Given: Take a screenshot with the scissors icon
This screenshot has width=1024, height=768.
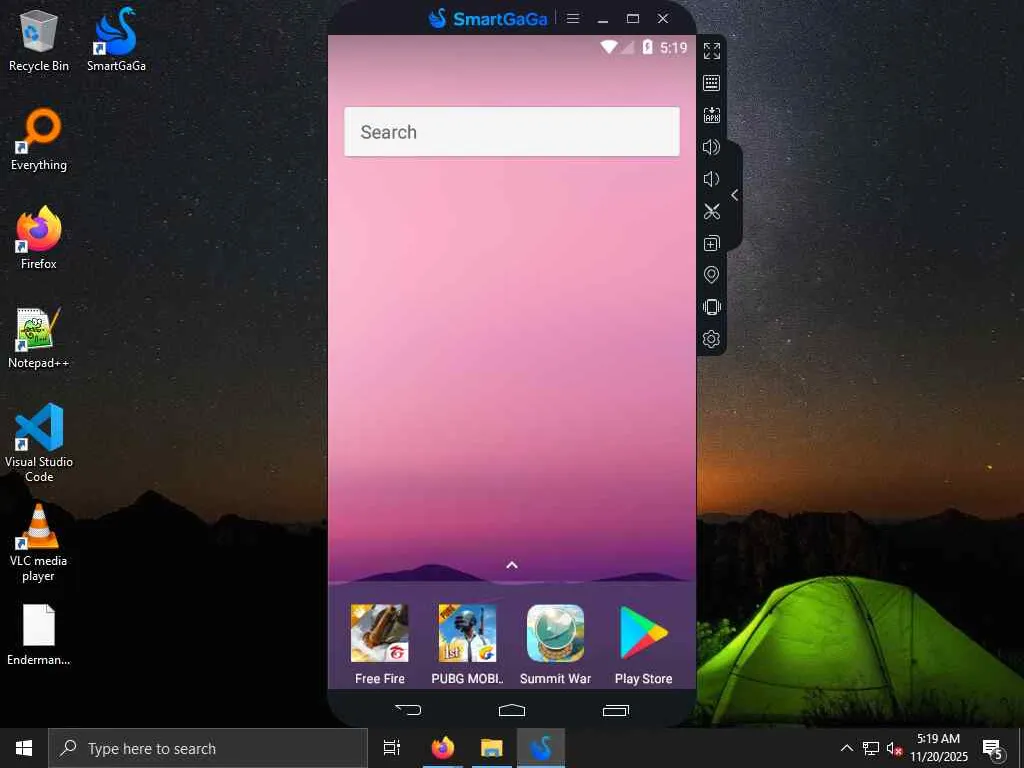Looking at the screenshot, I should (712, 211).
